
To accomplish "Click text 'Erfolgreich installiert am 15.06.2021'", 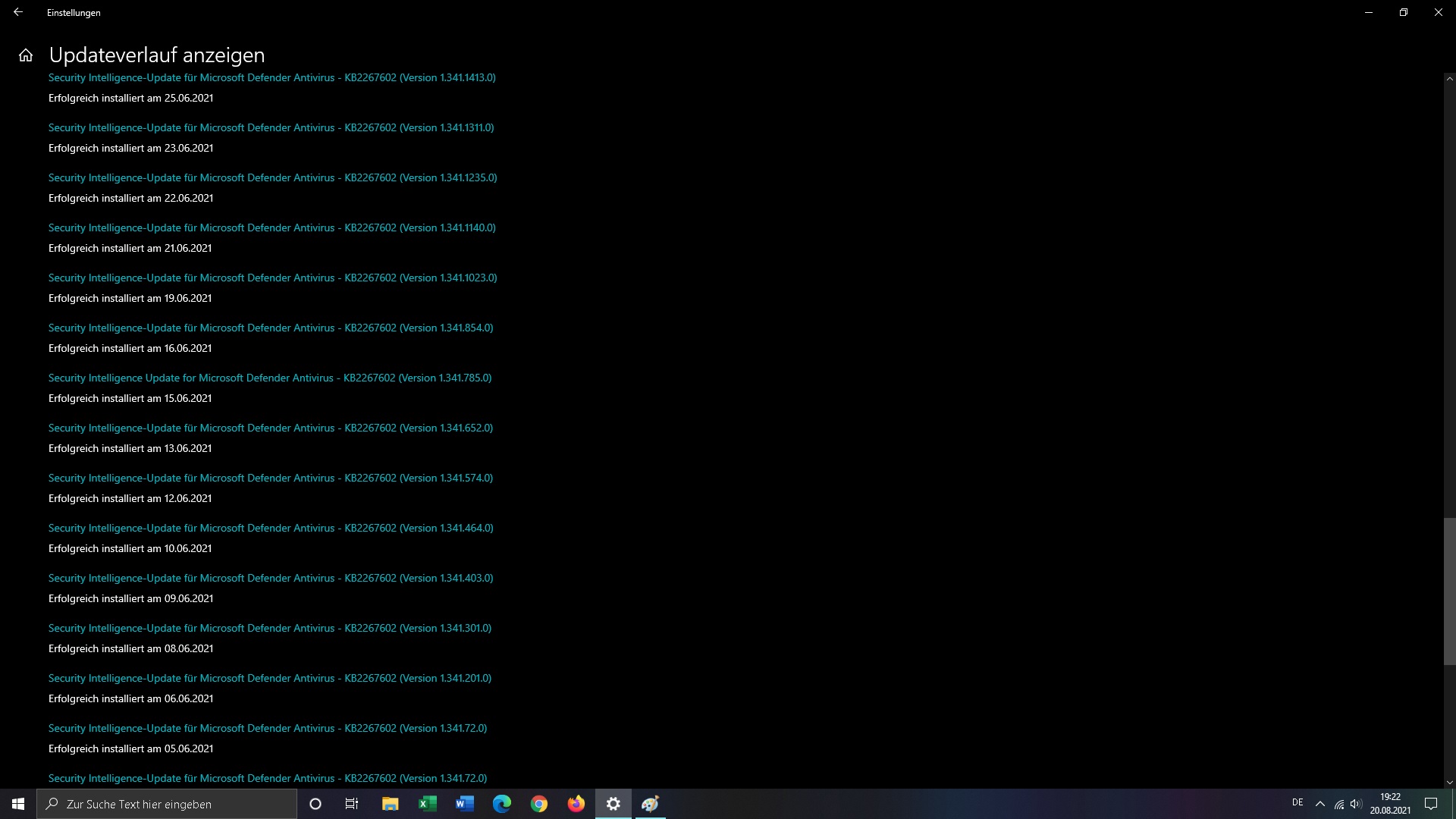I will pos(130,398).
